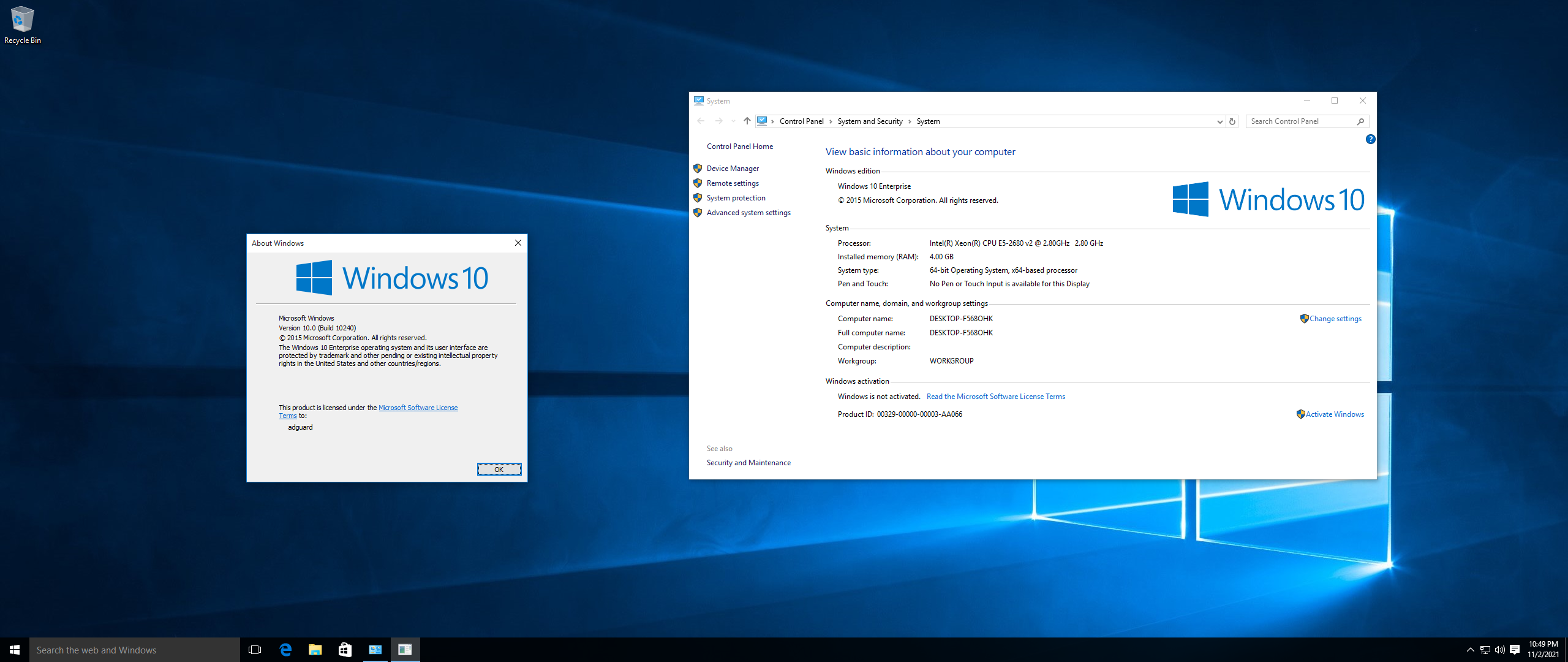Open Task View from the taskbar

255,650
